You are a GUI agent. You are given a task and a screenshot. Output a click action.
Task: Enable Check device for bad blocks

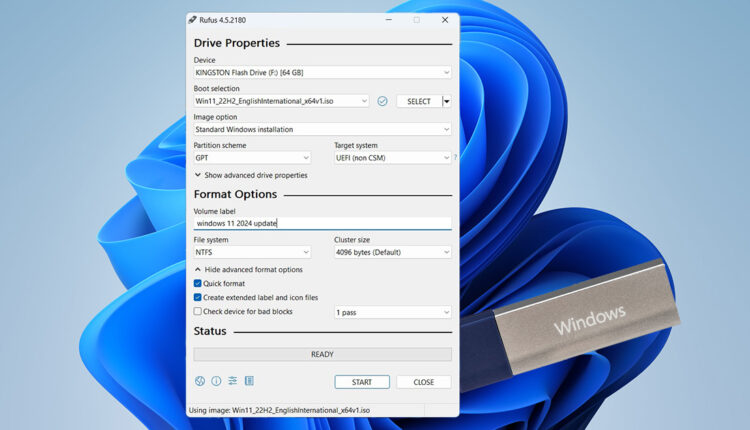point(198,311)
